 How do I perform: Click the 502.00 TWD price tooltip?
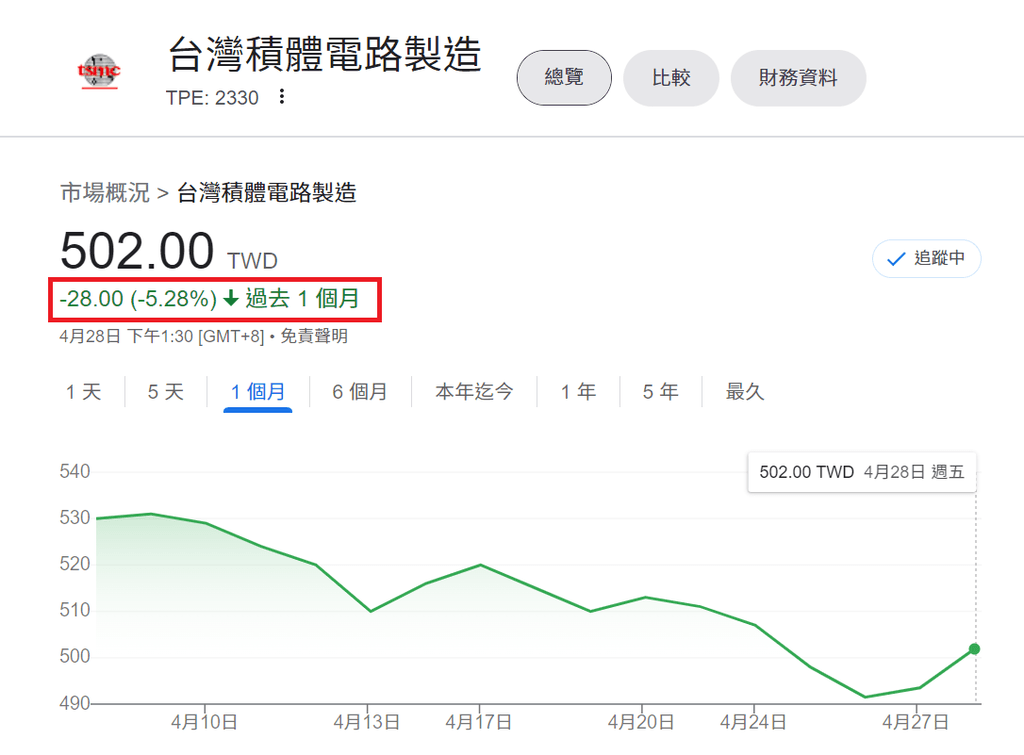tap(862, 472)
